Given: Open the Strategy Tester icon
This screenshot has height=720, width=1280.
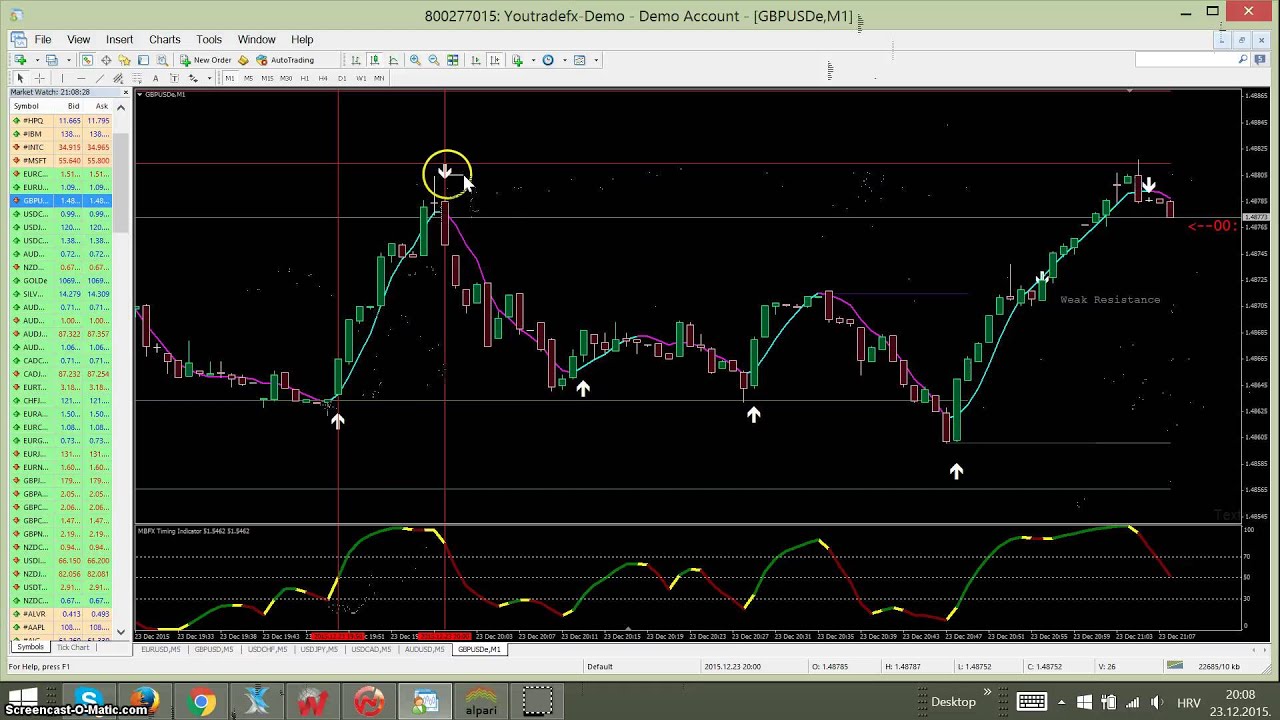Looking at the screenshot, I should (162, 60).
